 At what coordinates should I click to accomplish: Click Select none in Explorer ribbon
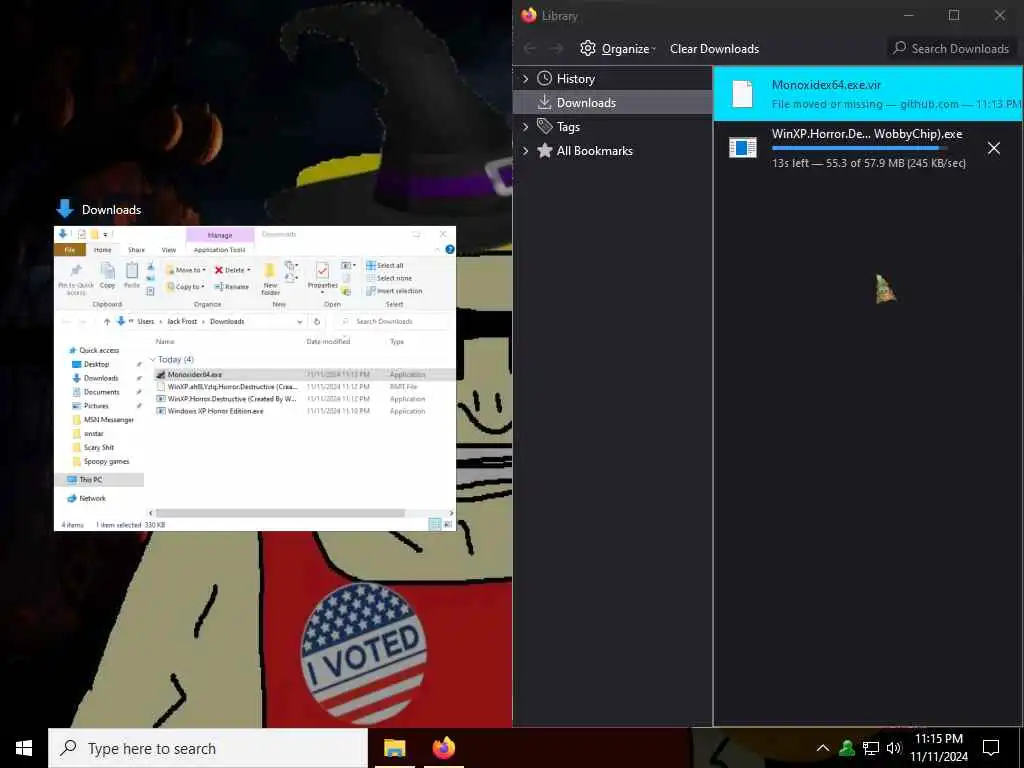click(x=387, y=278)
